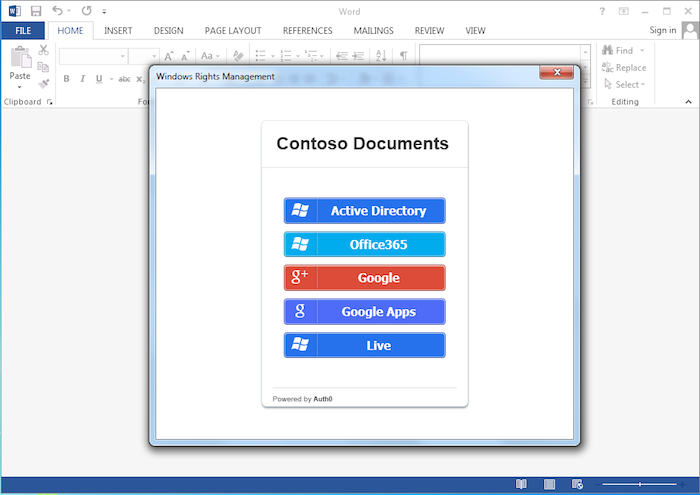Open the Find dropdown arrow
The width and height of the screenshot is (700, 495).
click(642, 50)
